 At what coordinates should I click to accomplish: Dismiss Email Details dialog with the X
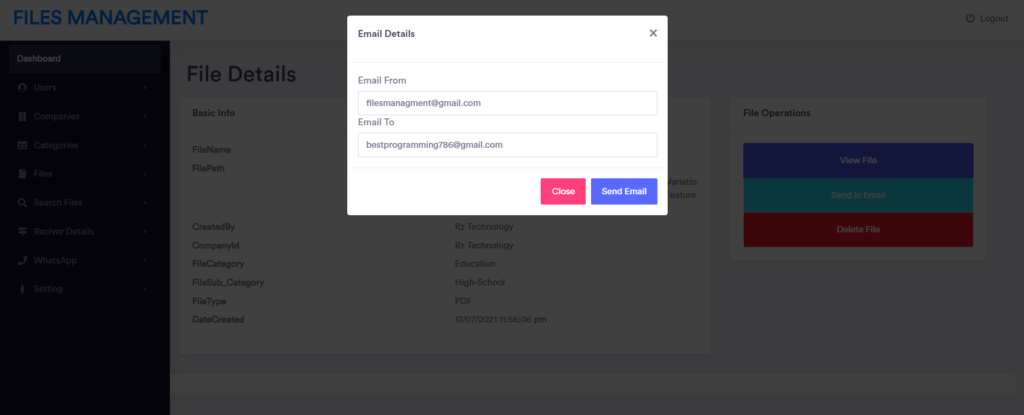click(653, 33)
